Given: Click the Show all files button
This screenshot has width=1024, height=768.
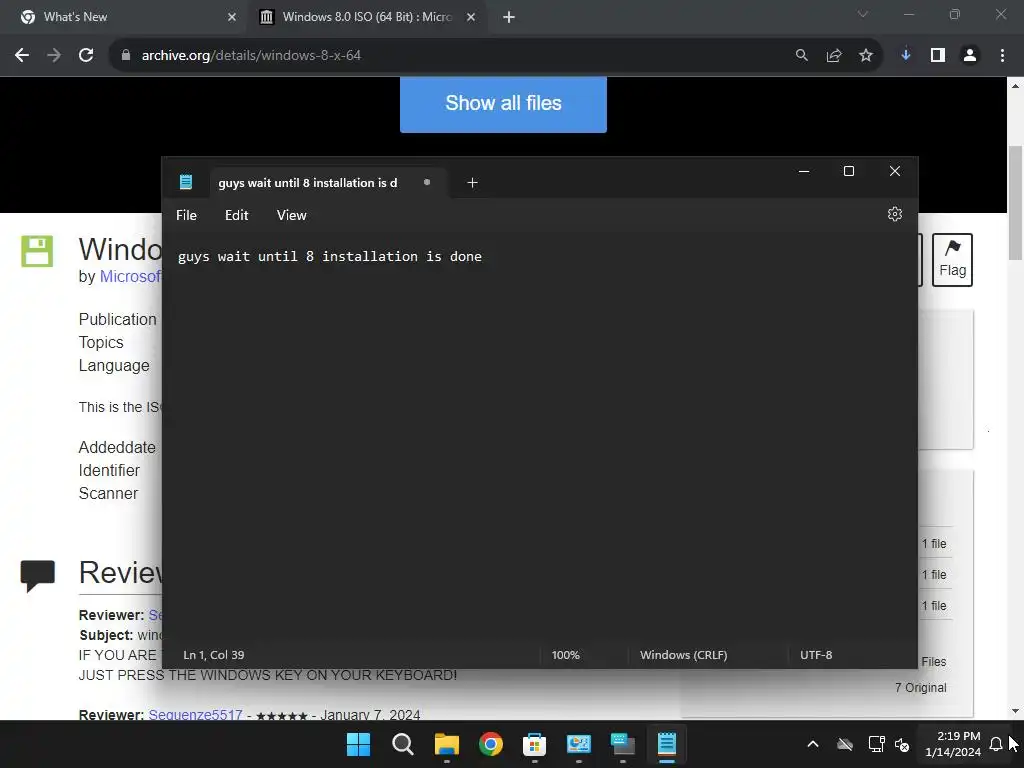Looking at the screenshot, I should pos(503,103).
